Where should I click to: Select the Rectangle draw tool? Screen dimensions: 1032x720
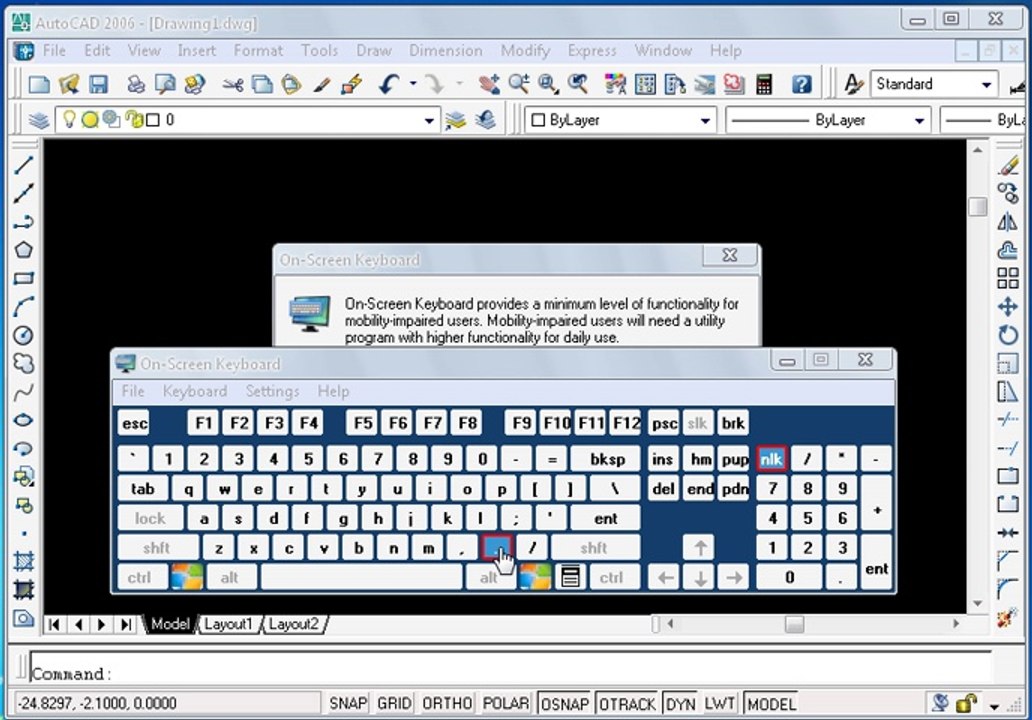(23, 278)
